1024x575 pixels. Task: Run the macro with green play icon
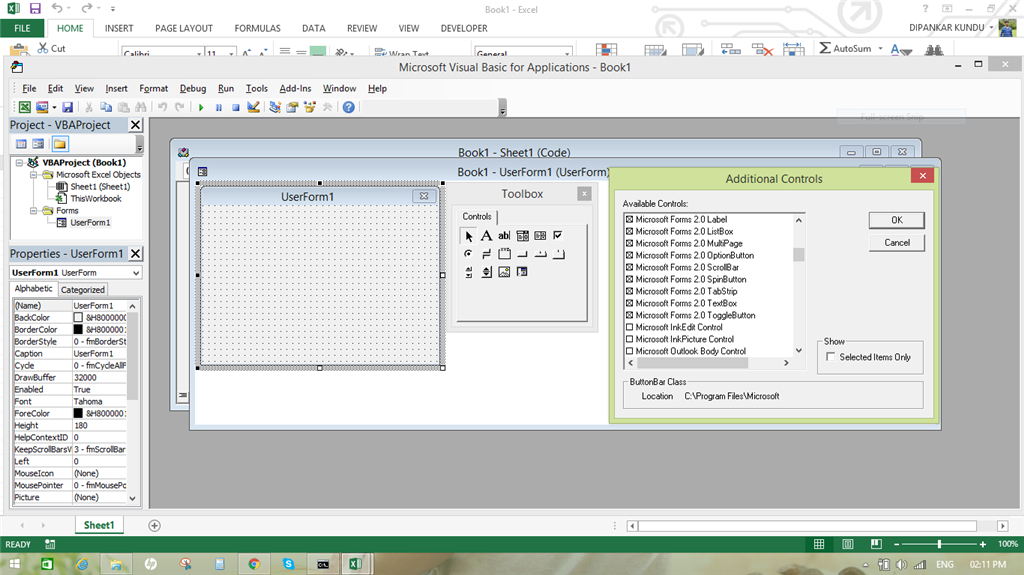pos(201,107)
